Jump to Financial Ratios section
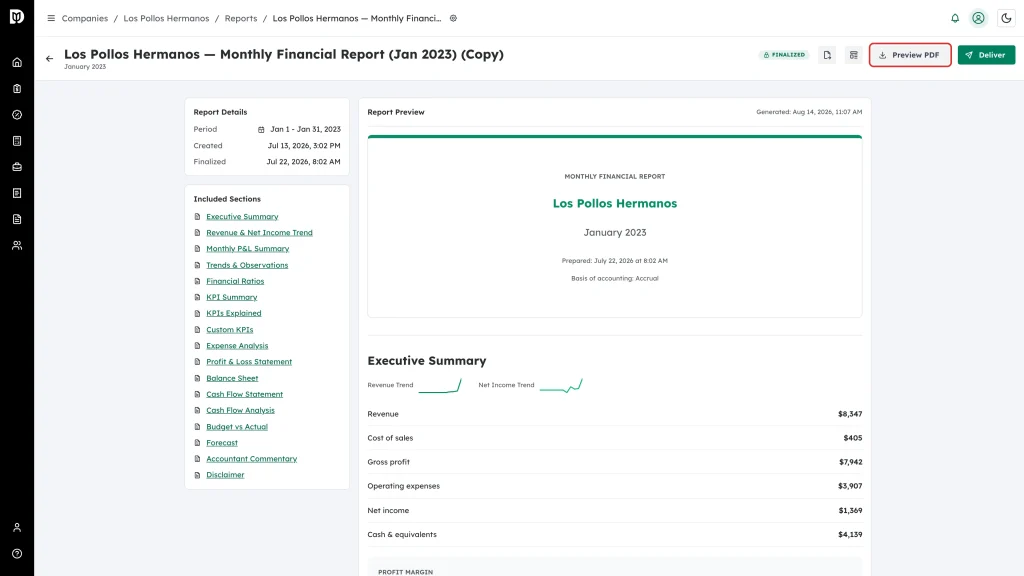The image size is (1024, 576). pyautogui.click(x=235, y=281)
